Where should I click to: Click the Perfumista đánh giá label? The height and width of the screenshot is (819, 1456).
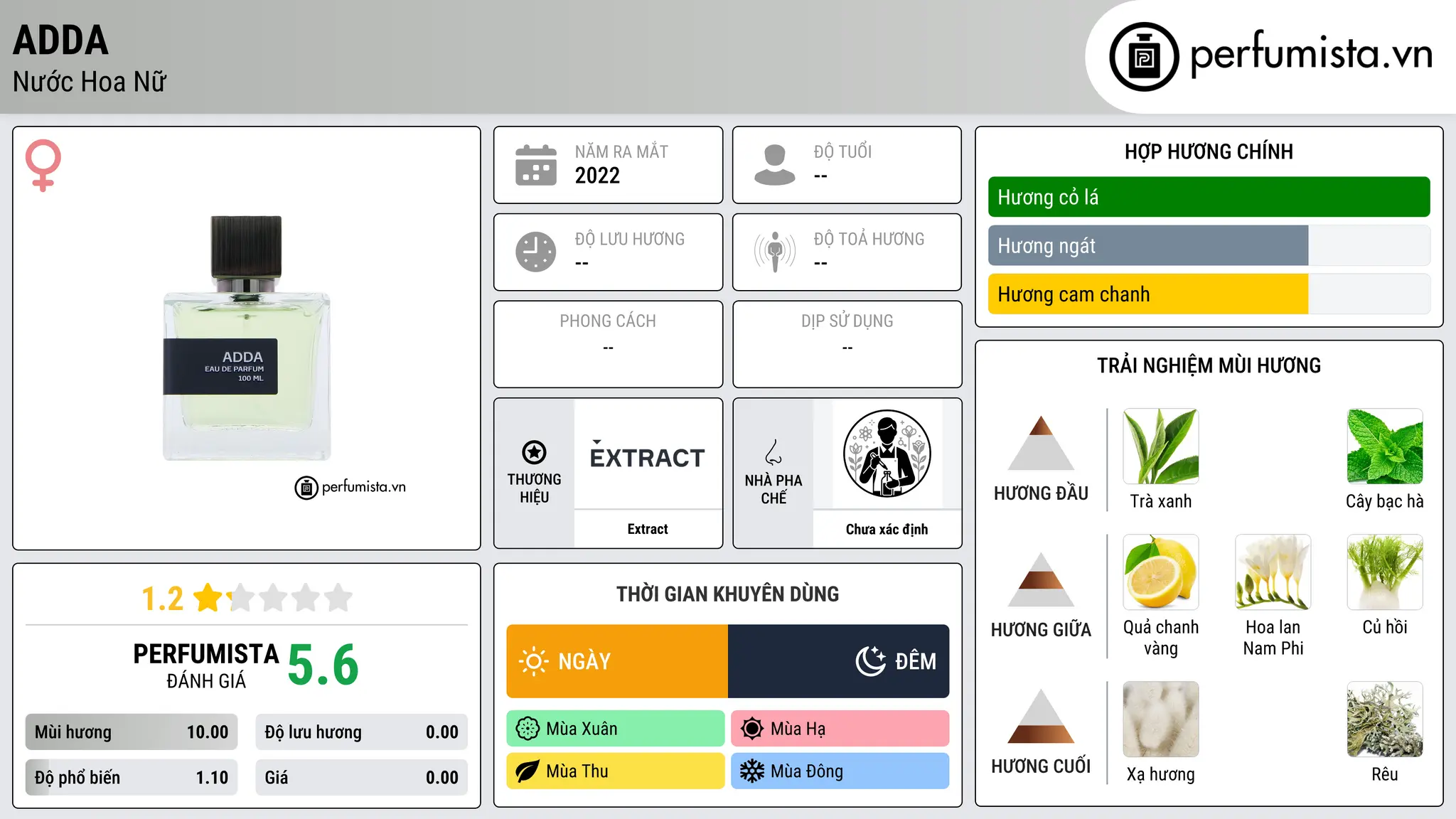point(206,665)
